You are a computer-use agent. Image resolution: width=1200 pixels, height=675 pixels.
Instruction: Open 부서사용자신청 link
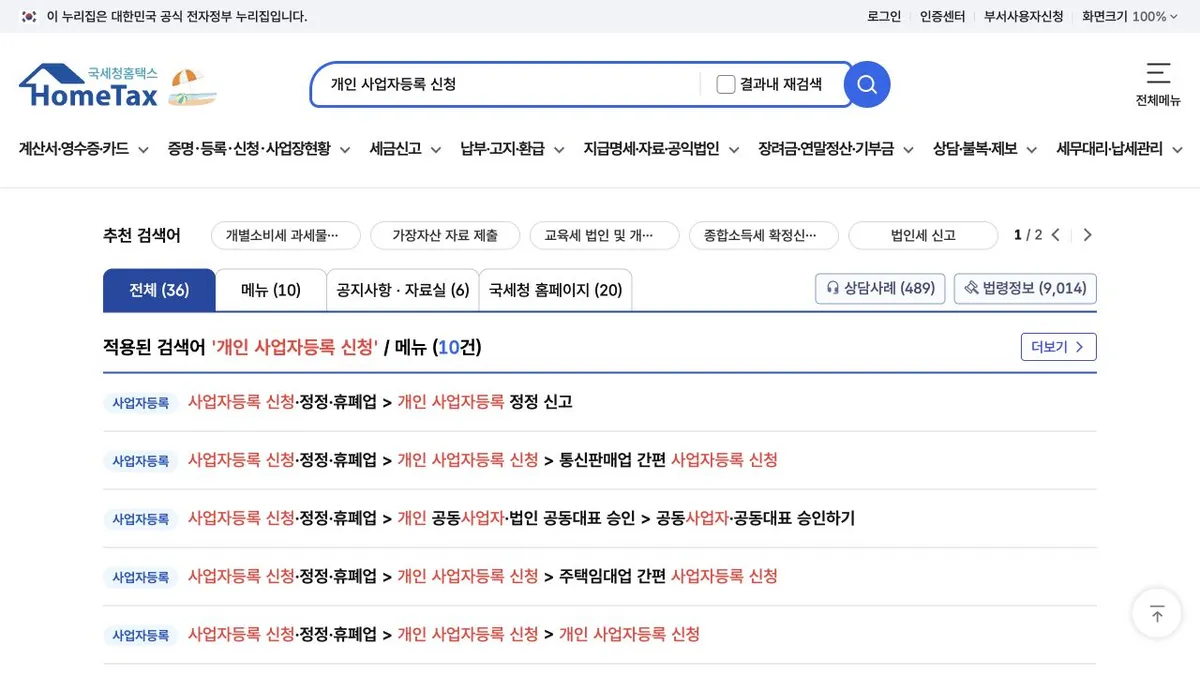pyautogui.click(x=1024, y=16)
